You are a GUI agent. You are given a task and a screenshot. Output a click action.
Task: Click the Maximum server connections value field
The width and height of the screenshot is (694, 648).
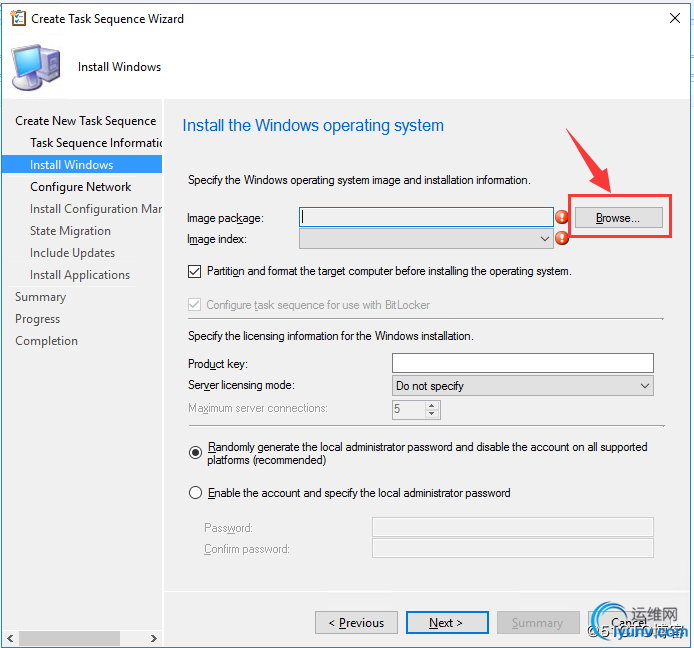point(409,409)
